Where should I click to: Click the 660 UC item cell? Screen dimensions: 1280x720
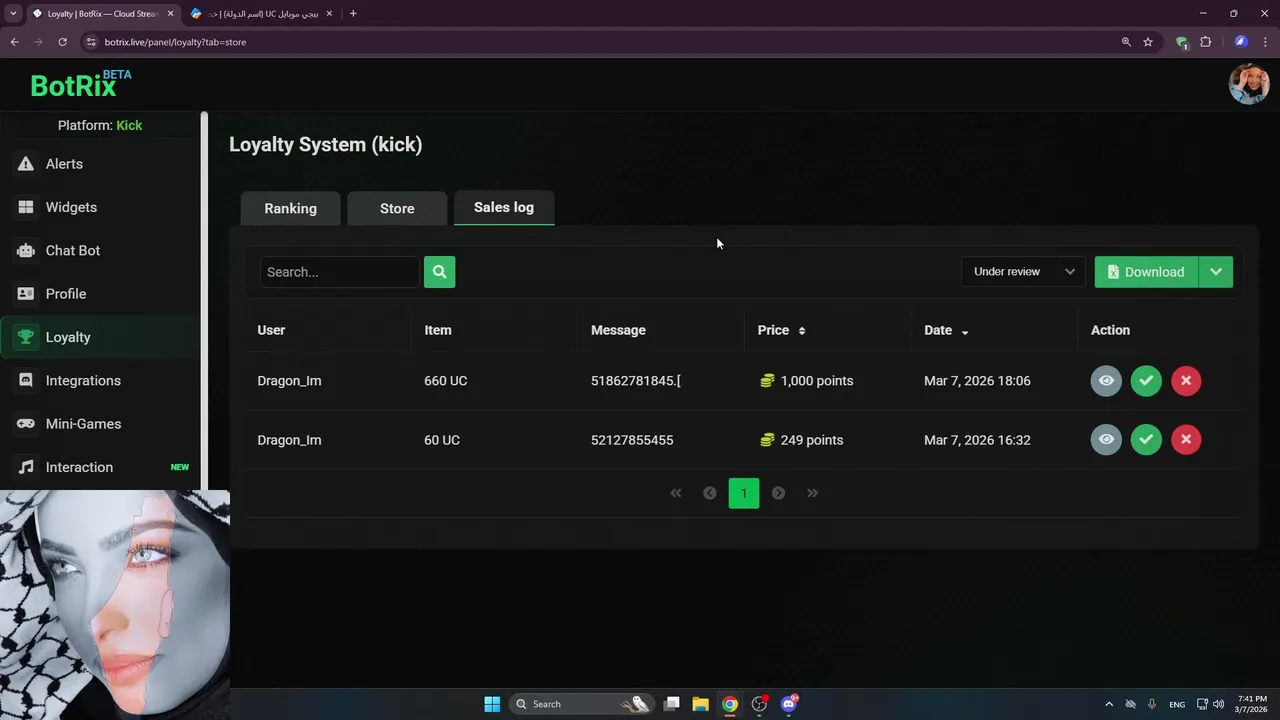tap(446, 381)
